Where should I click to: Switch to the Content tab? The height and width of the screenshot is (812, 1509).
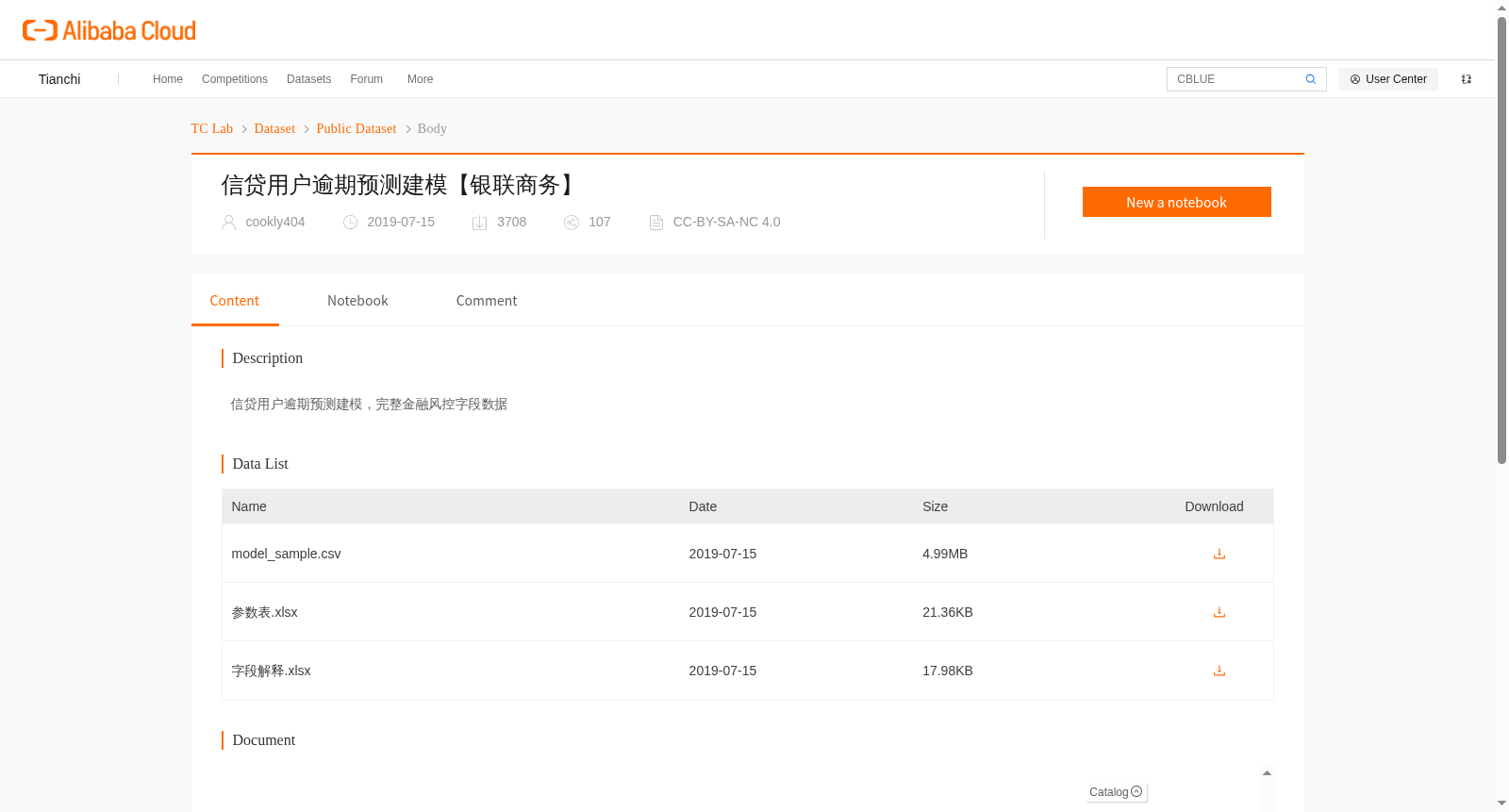(x=235, y=301)
